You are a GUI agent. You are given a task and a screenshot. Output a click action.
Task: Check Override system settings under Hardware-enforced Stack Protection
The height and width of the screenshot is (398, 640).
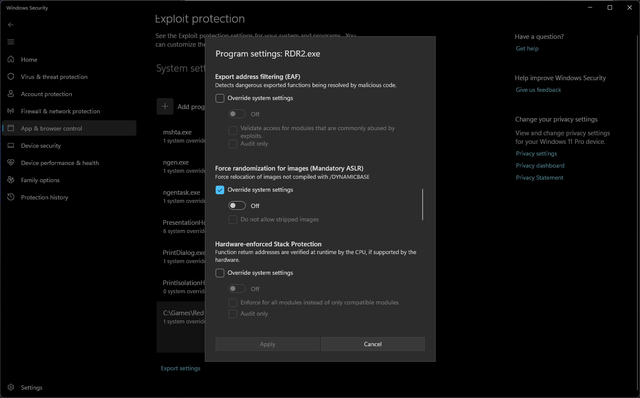220,273
